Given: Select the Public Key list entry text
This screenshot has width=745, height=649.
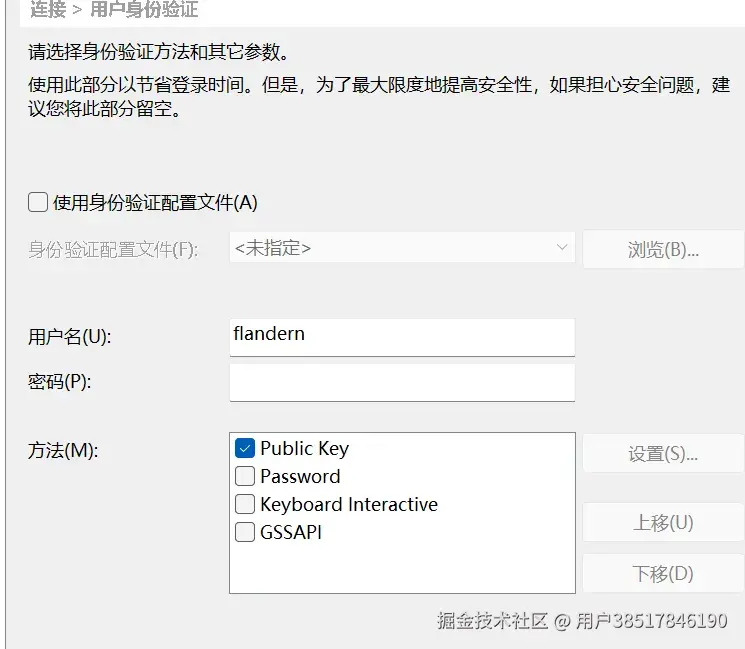Looking at the screenshot, I should (x=304, y=449).
